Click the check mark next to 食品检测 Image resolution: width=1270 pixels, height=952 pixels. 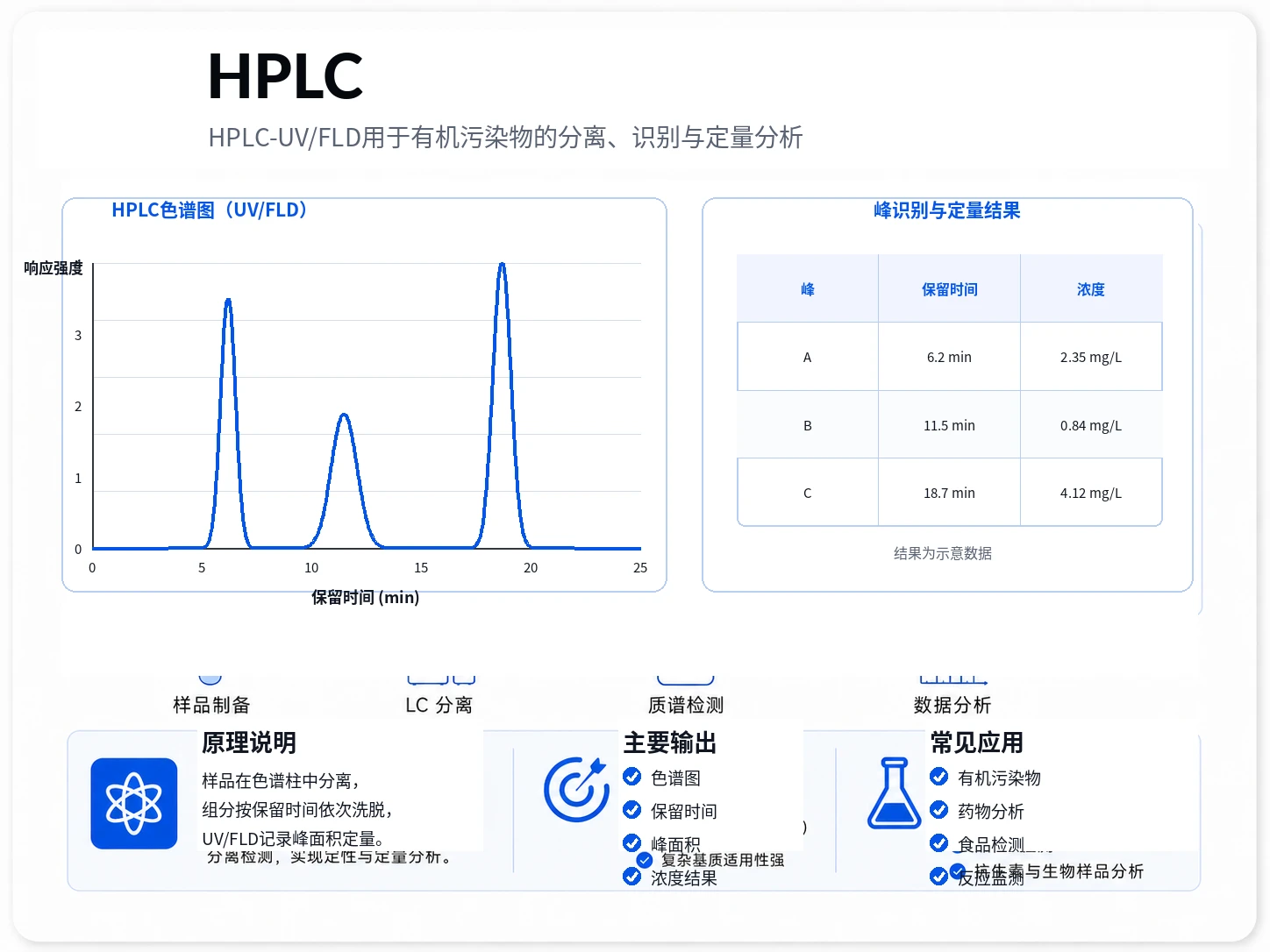pos(938,843)
